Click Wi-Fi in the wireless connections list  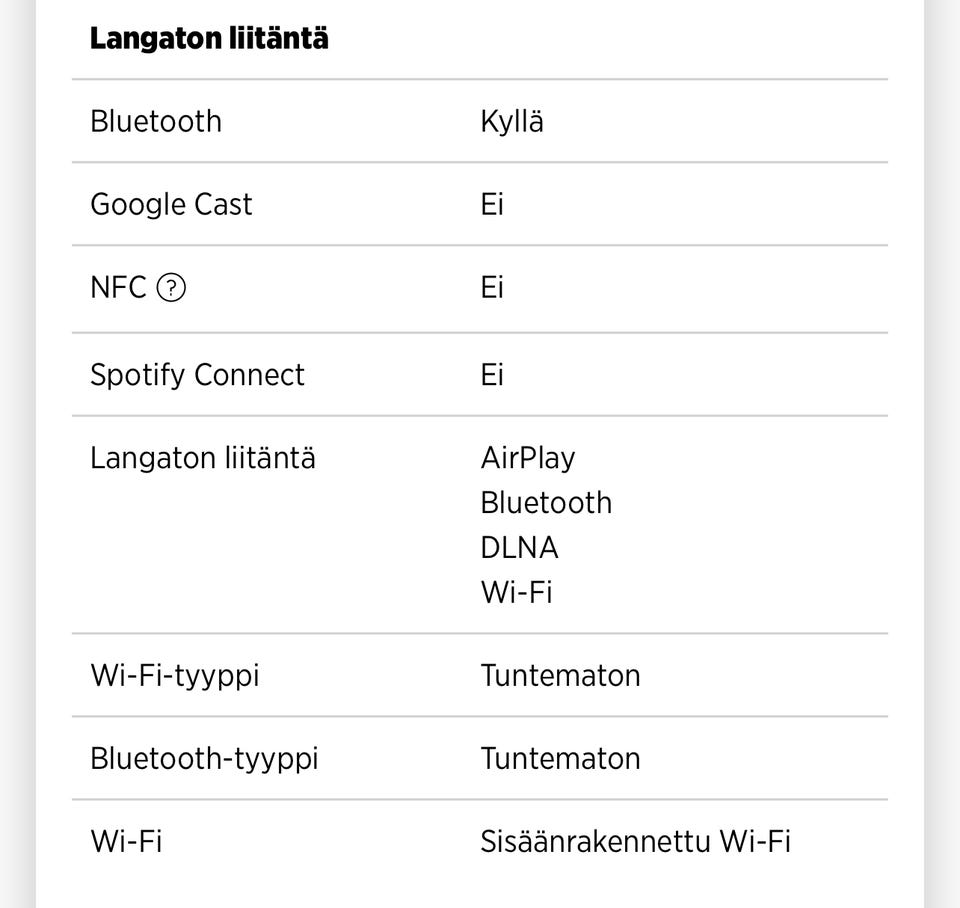pyautogui.click(x=516, y=592)
